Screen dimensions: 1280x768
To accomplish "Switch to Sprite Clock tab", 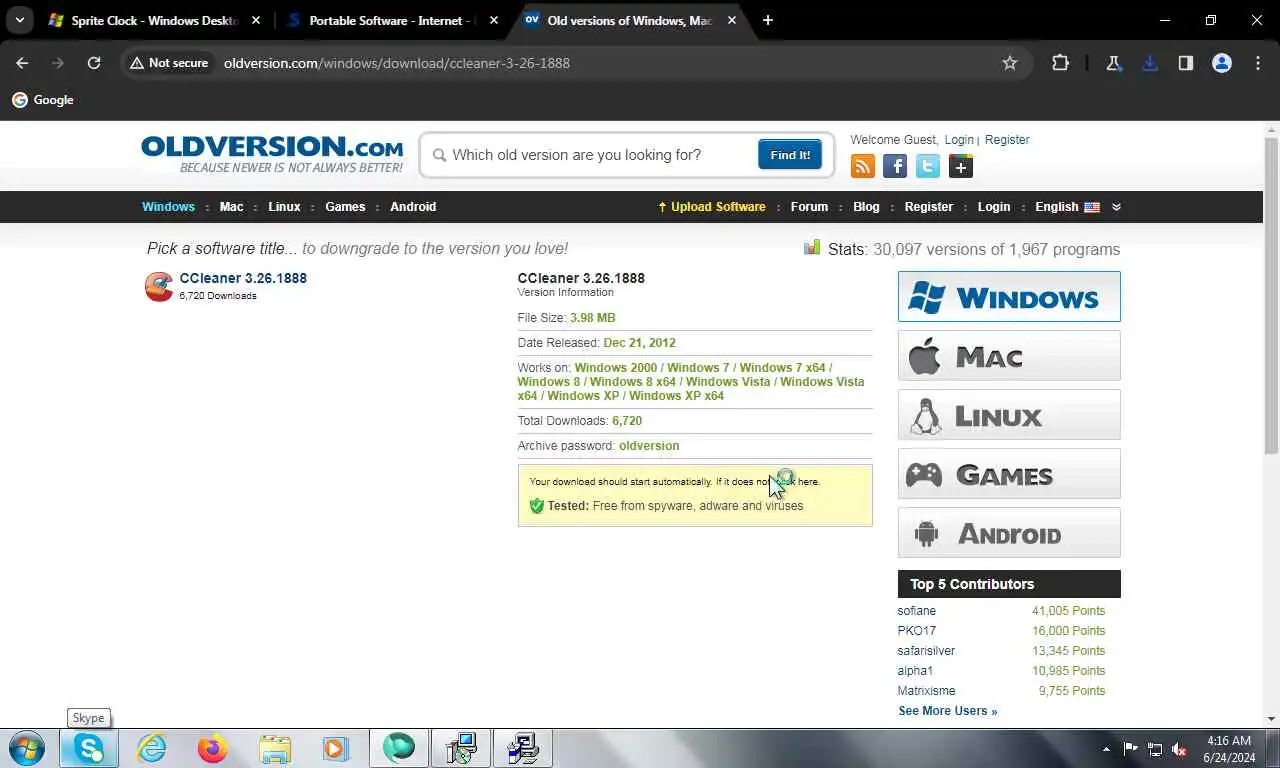I will pos(154,20).
